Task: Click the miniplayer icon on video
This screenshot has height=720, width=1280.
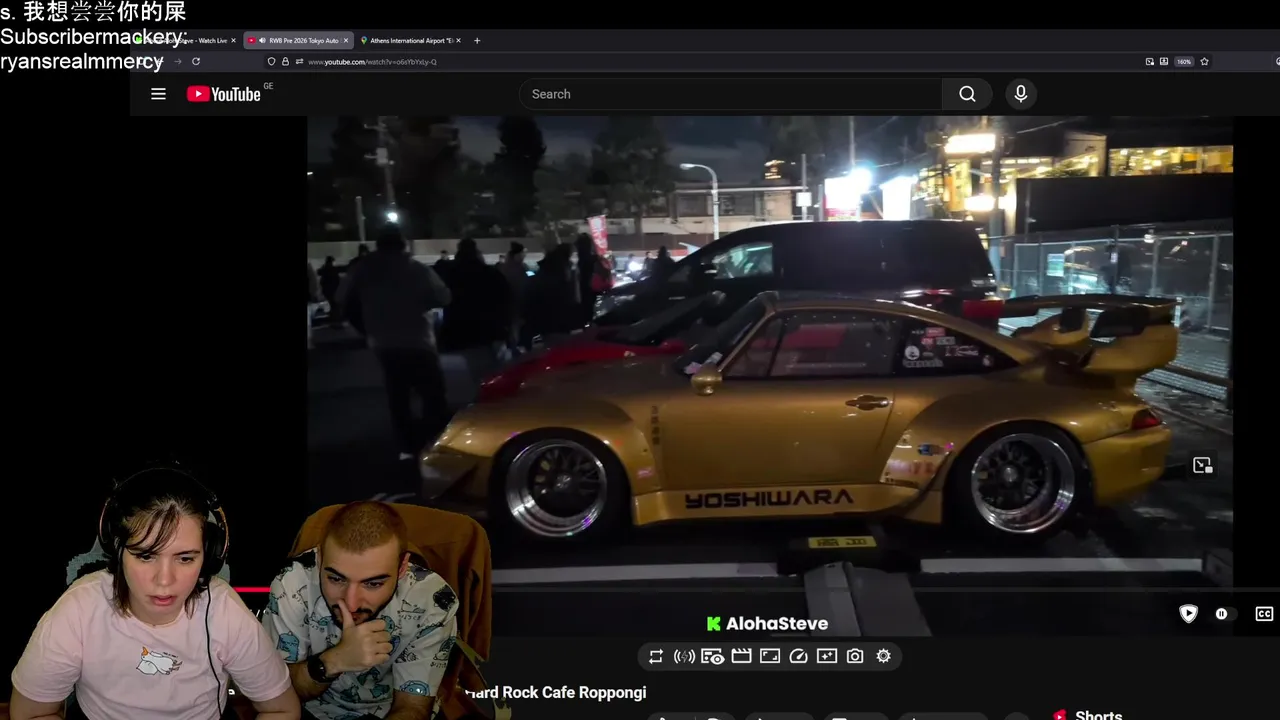Action: tap(1202, 465)
